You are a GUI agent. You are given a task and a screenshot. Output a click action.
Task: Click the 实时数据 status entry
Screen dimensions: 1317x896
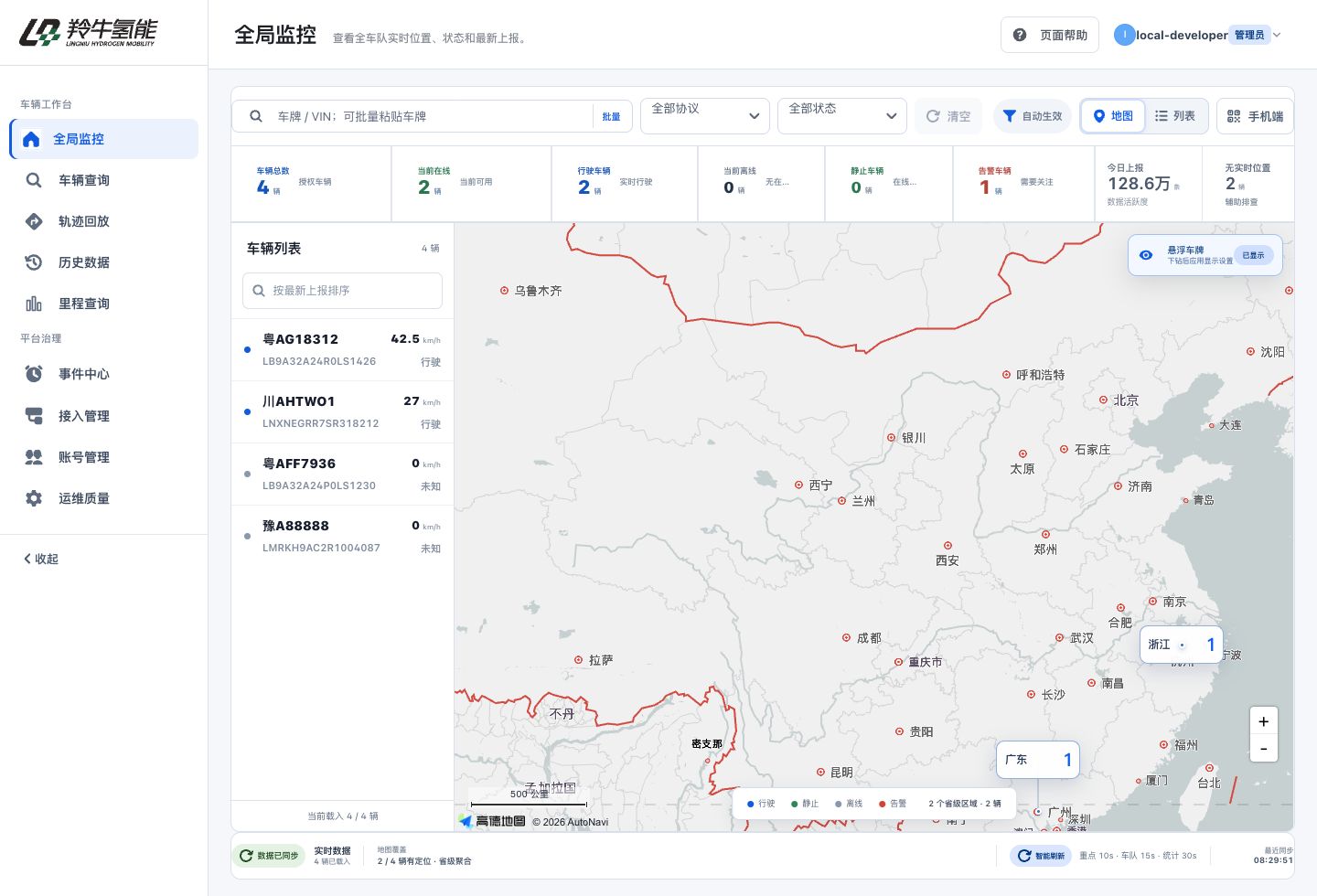pos(332,856)
